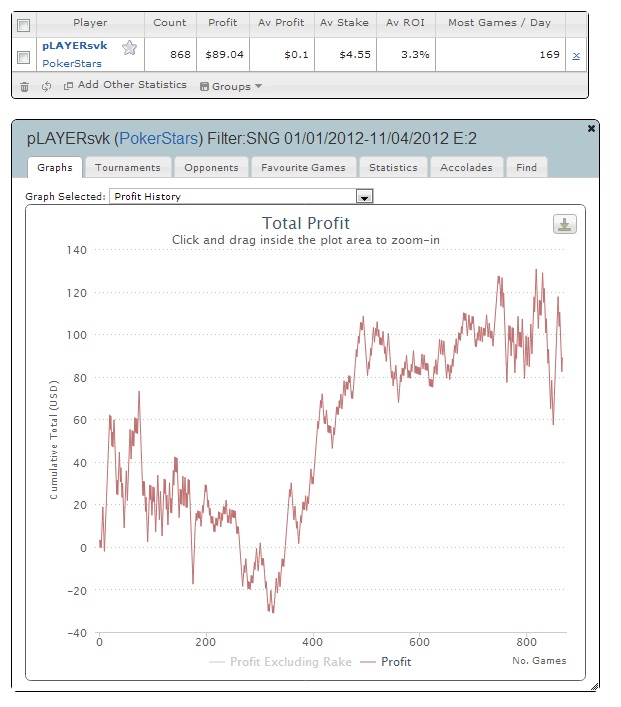Sort by the Player column header
621x707 pixels.
(90, 23)
